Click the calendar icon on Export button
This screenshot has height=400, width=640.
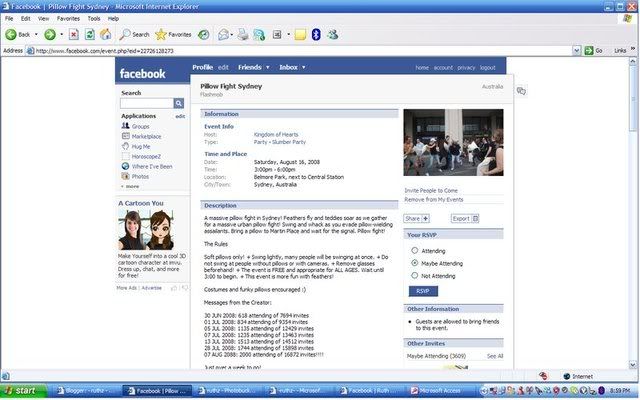tap(475, 219)
